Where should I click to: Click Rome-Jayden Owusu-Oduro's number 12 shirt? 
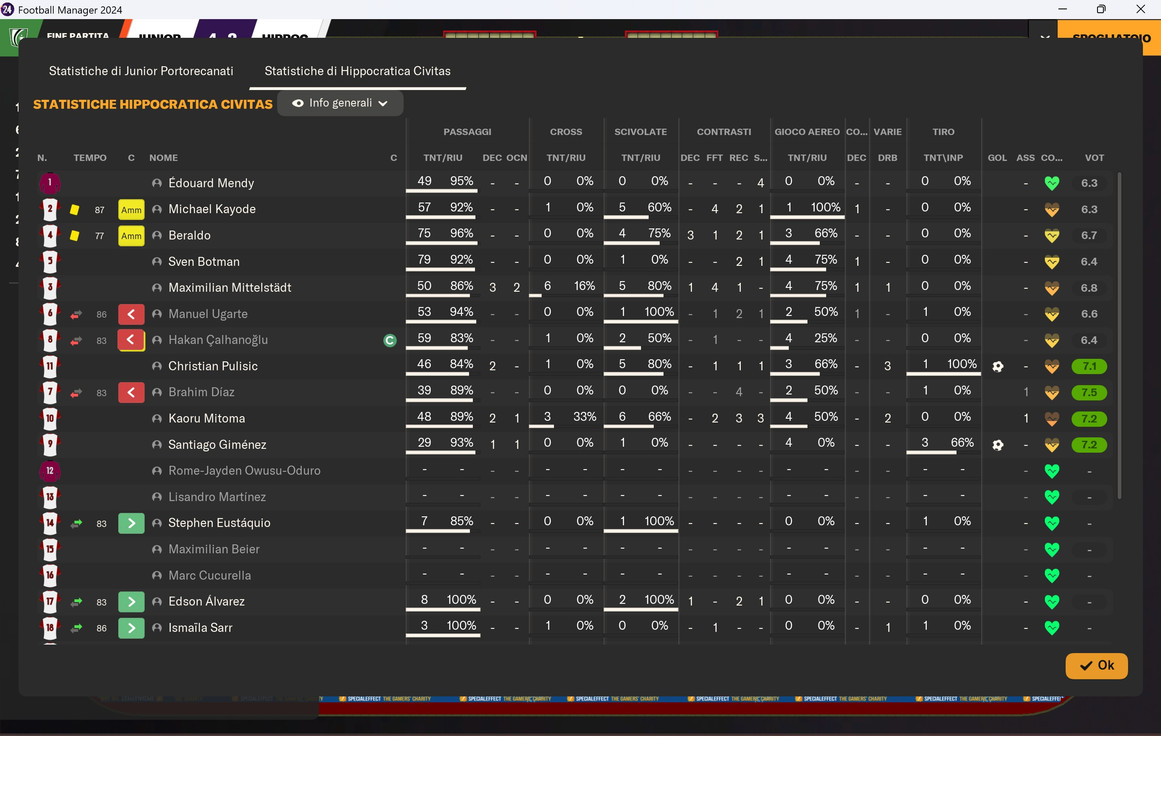[50, 470]
